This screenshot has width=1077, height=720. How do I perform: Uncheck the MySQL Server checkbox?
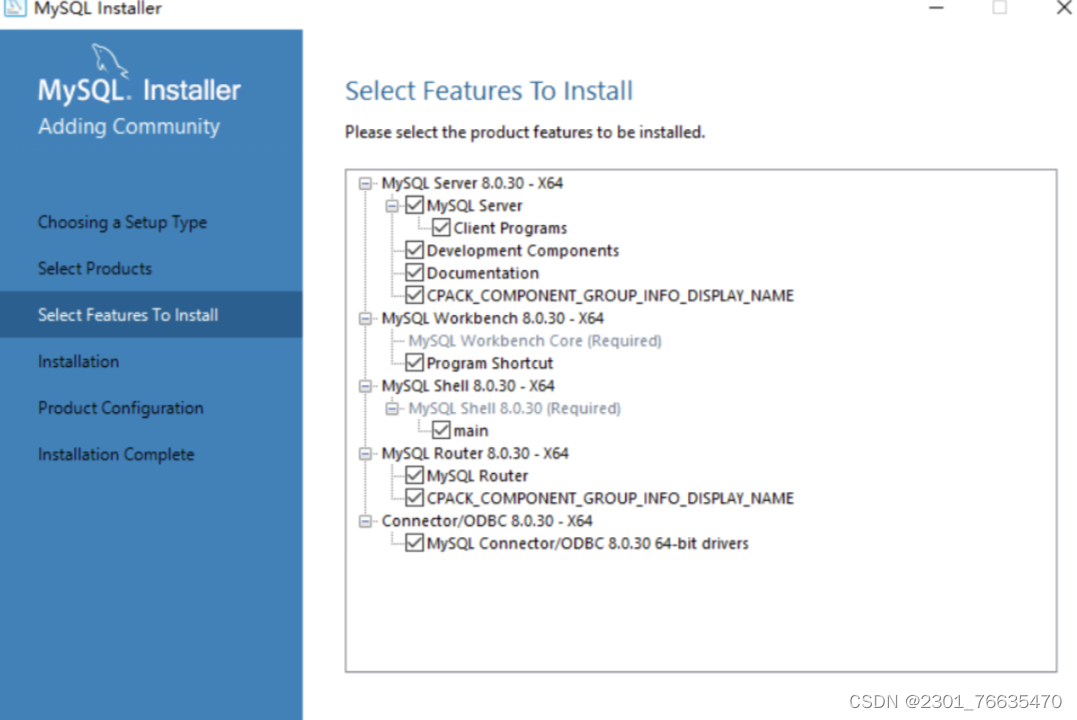(x=414, y=205)
